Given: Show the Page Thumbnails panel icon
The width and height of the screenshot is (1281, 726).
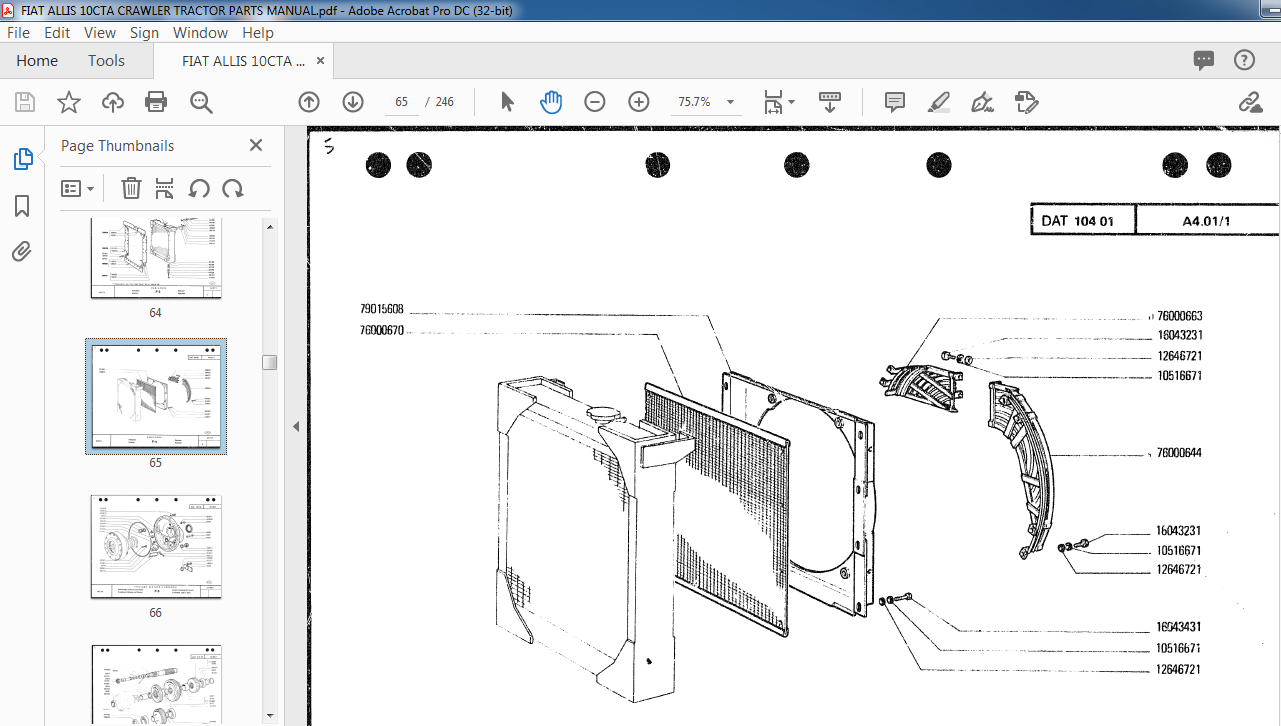Looking at the screenshot, I should tap(22, 159).
